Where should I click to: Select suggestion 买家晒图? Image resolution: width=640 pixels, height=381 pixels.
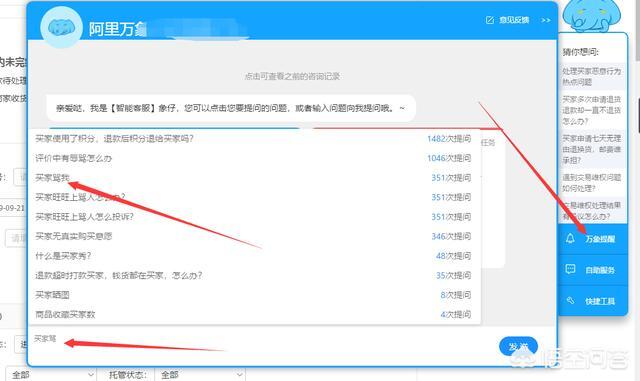(52, 295)
